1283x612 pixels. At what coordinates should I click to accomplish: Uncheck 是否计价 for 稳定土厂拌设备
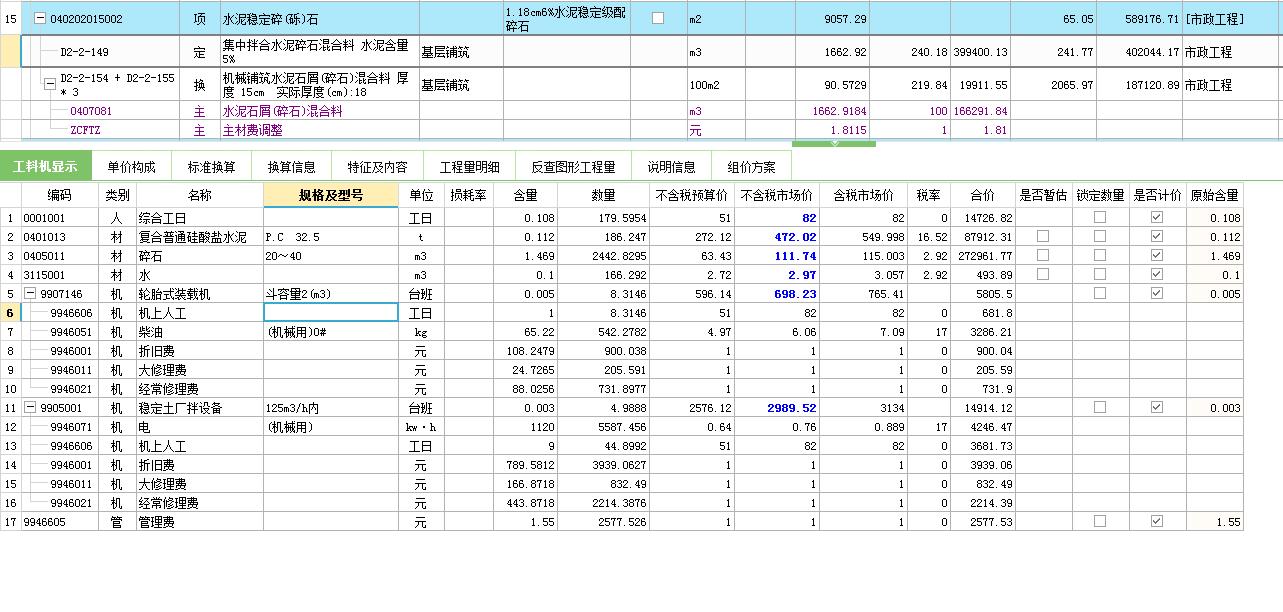pos(1157,408)
